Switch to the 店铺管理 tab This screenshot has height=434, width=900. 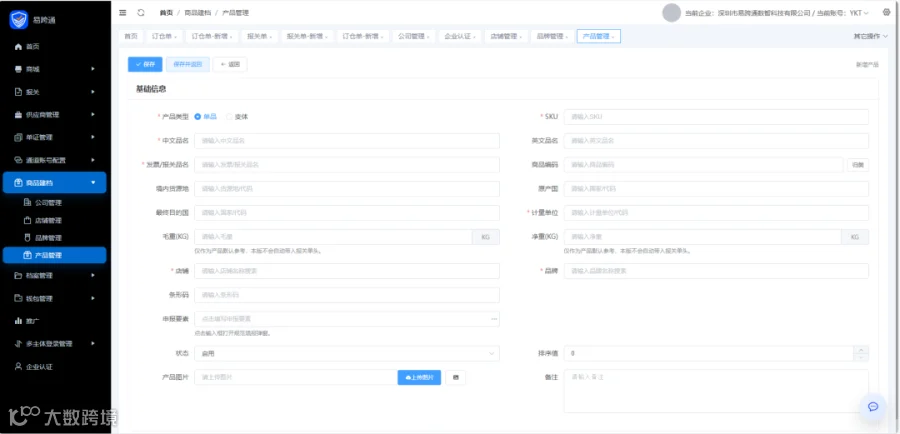pos(506,36)
